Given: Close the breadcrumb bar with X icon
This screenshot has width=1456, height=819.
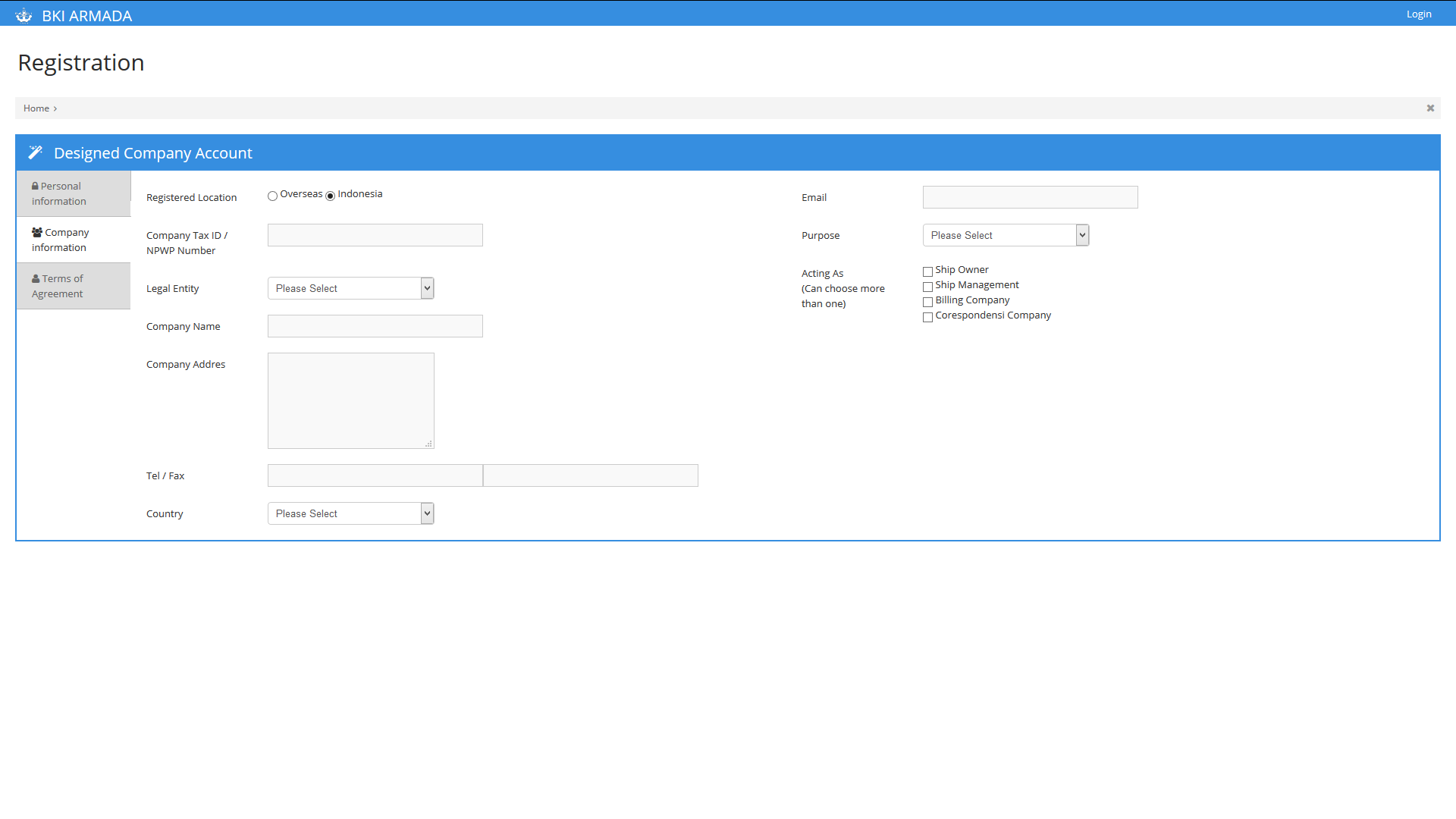Looking at the screenshot, I should pyautogui.click(x=1430, y=108).
